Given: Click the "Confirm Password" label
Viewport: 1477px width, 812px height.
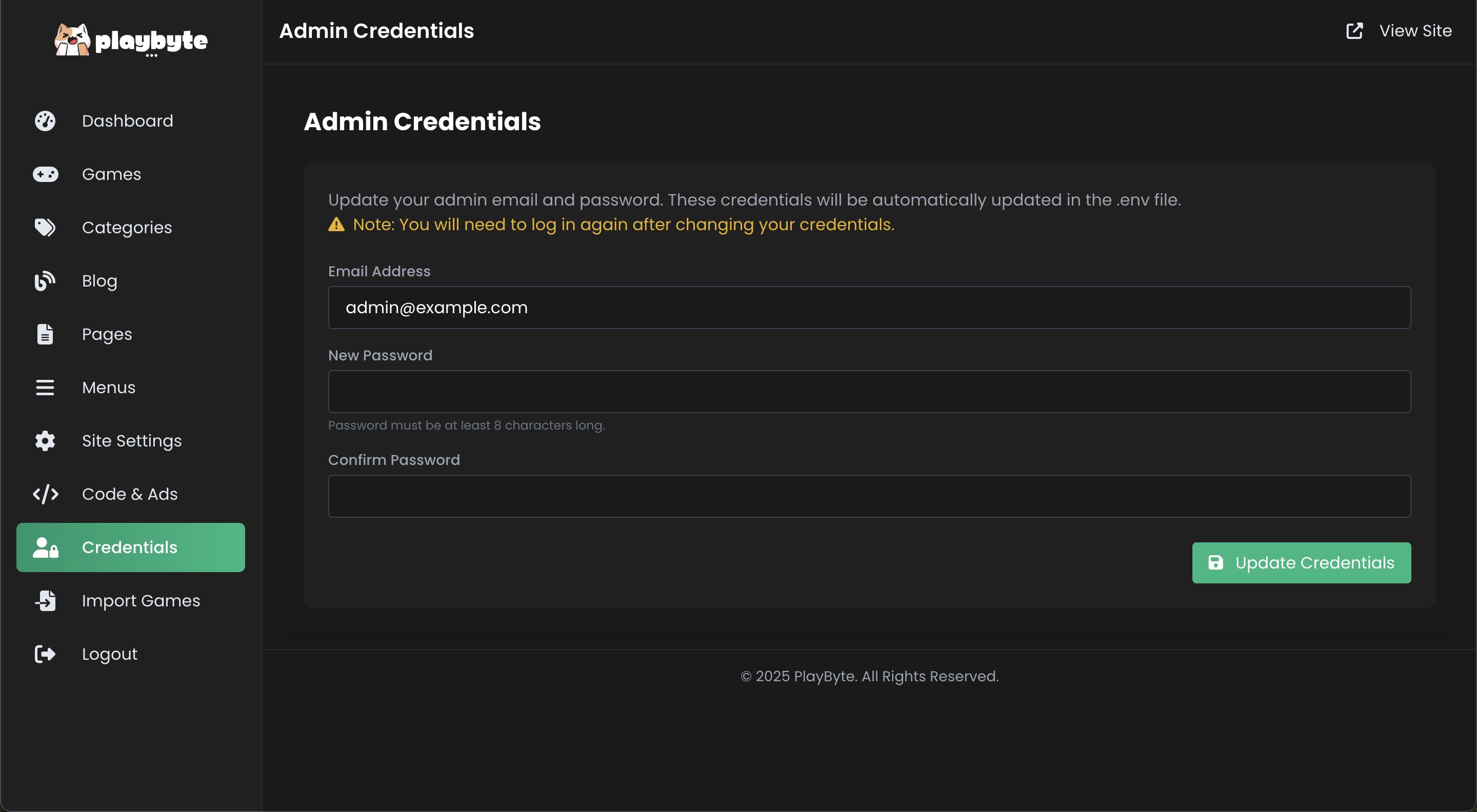Looking at the screenshot, I should coord(394,460).
